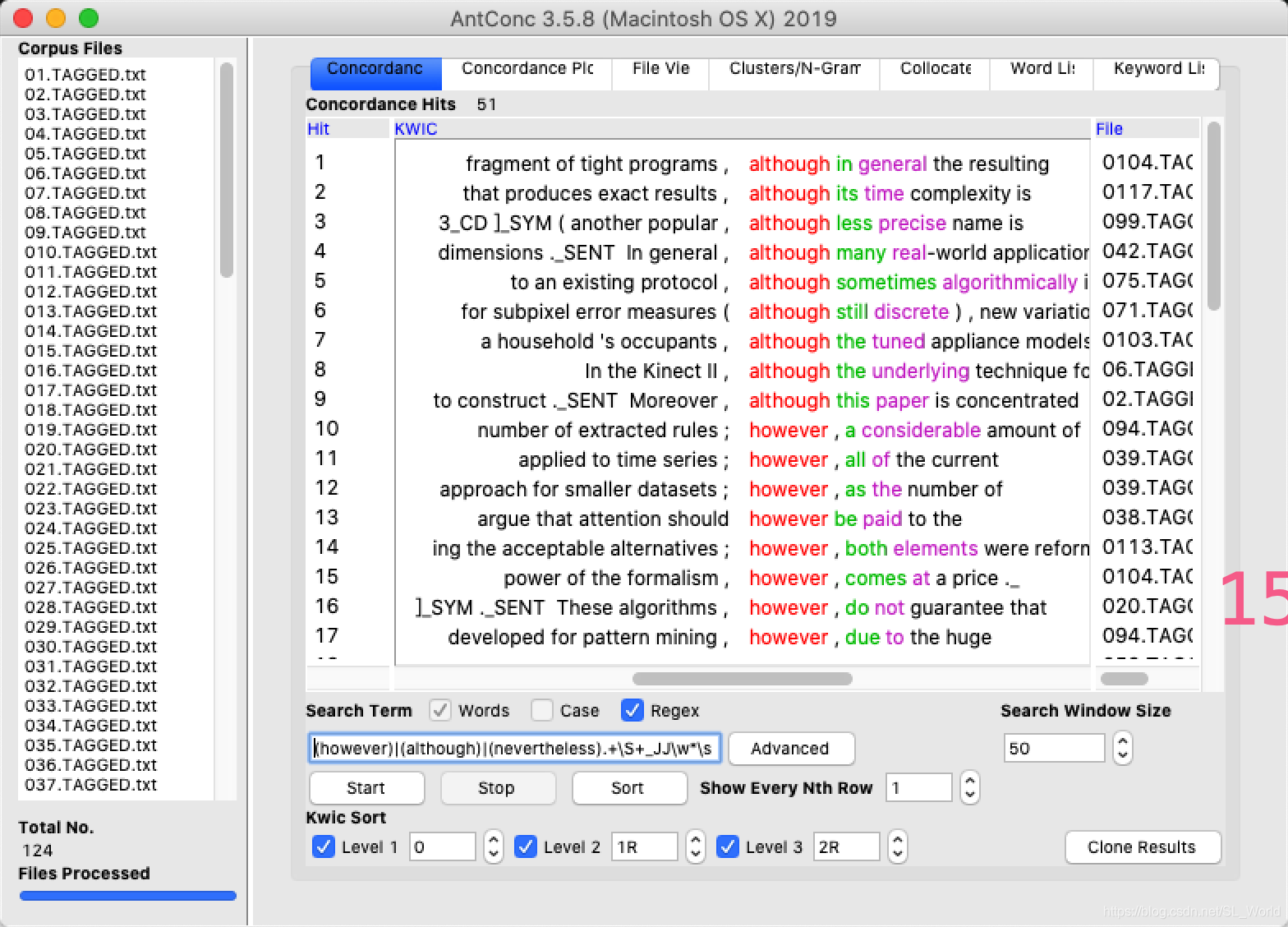Click the Stop button
The width and height of the screenshot is (1288, 927).
pos(498,788)
